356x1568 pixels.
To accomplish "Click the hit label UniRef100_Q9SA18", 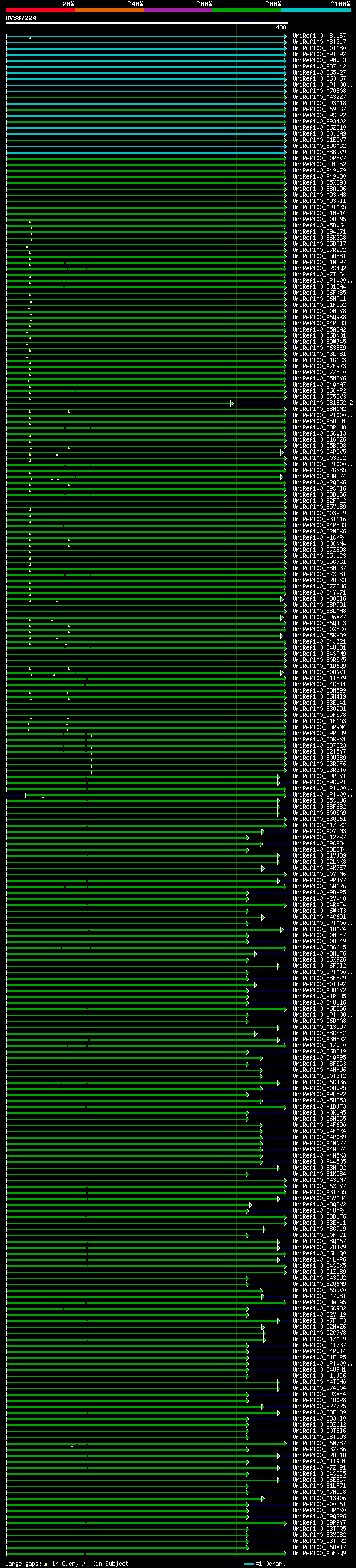I will (x=319, y=103).
